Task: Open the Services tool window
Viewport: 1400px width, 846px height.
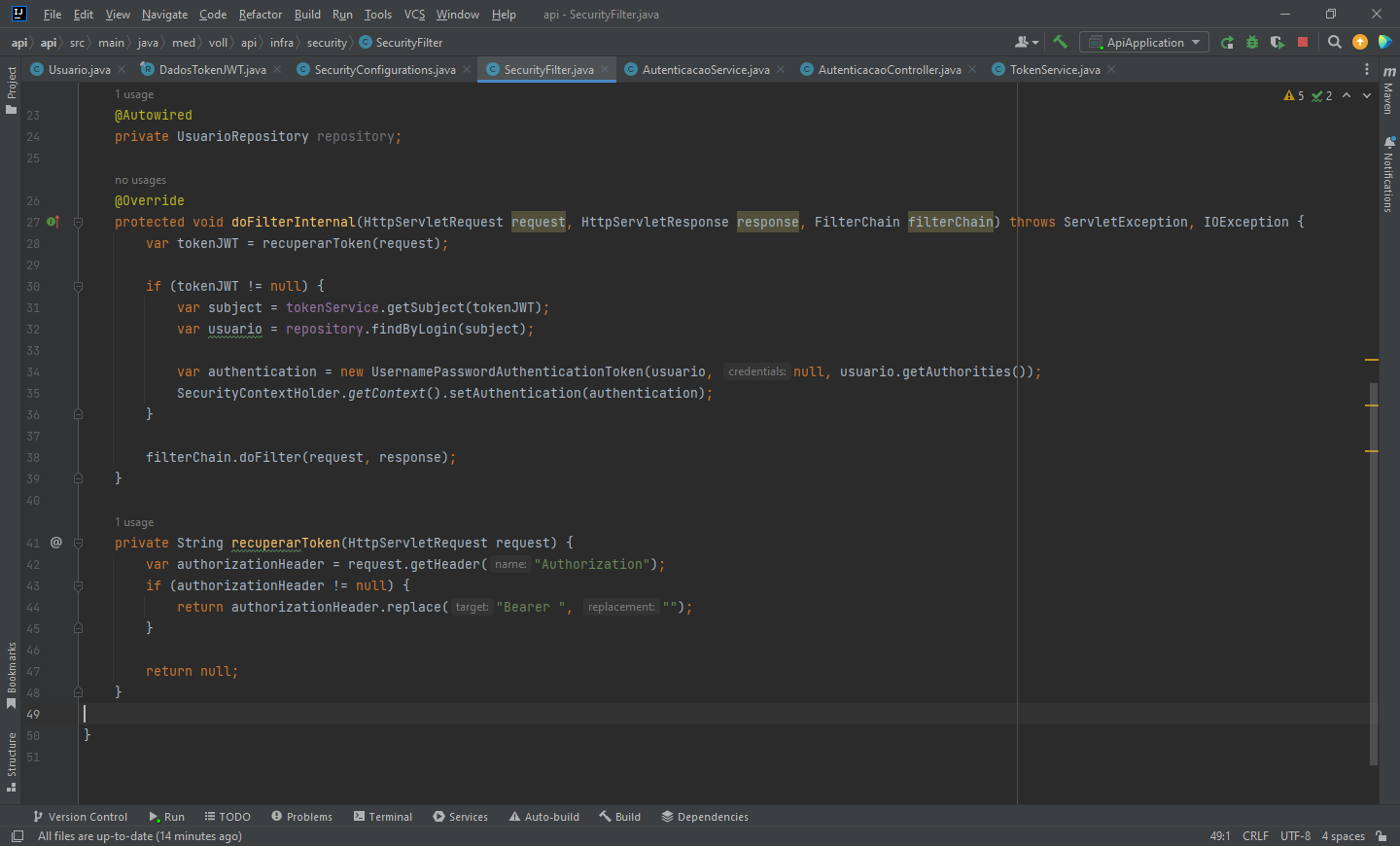Action: pyautogui.click(x=460, y=817)
